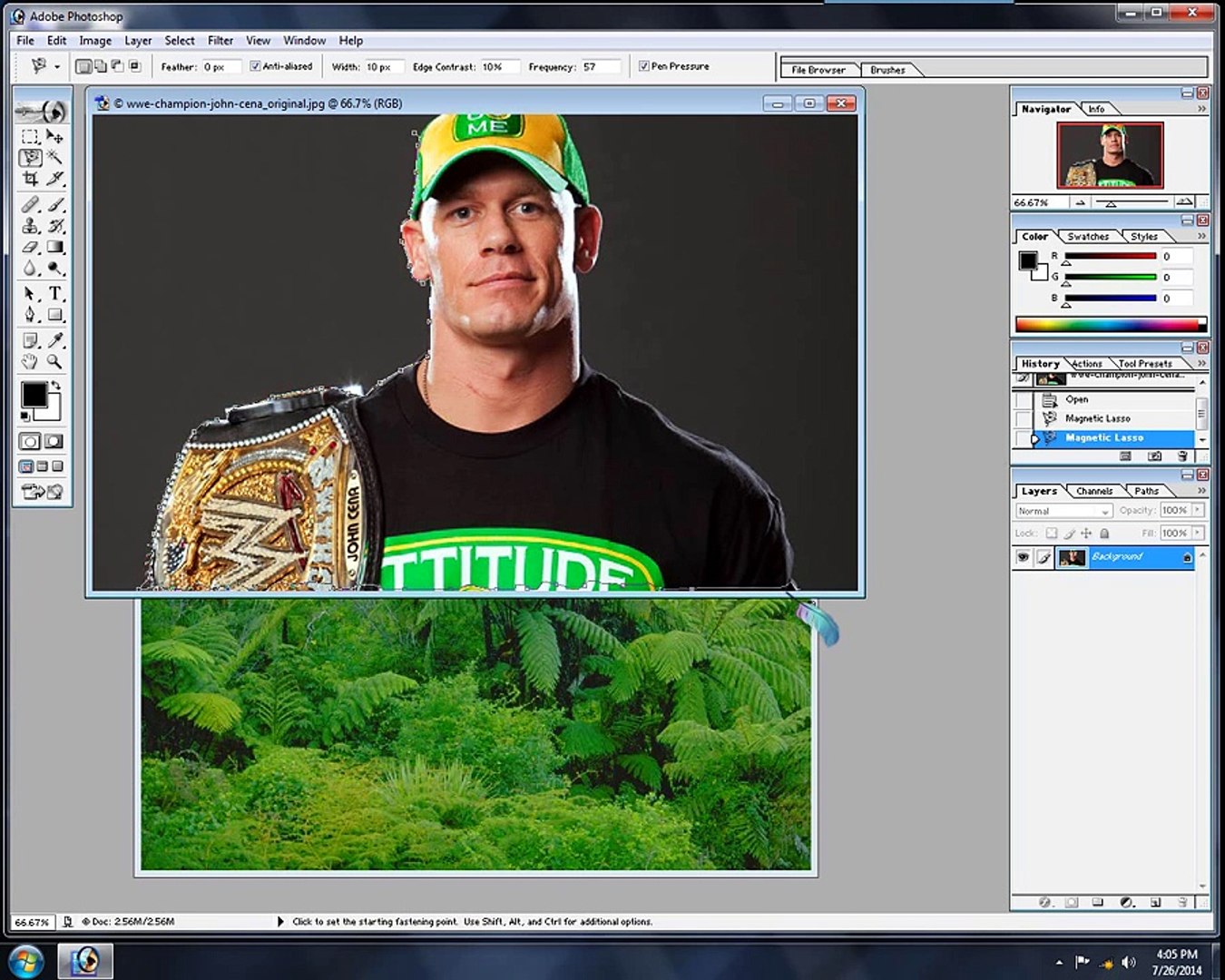Select the Healing Brush tool
This screenshot has width=1225, height=980.
(x=31, y=205)
